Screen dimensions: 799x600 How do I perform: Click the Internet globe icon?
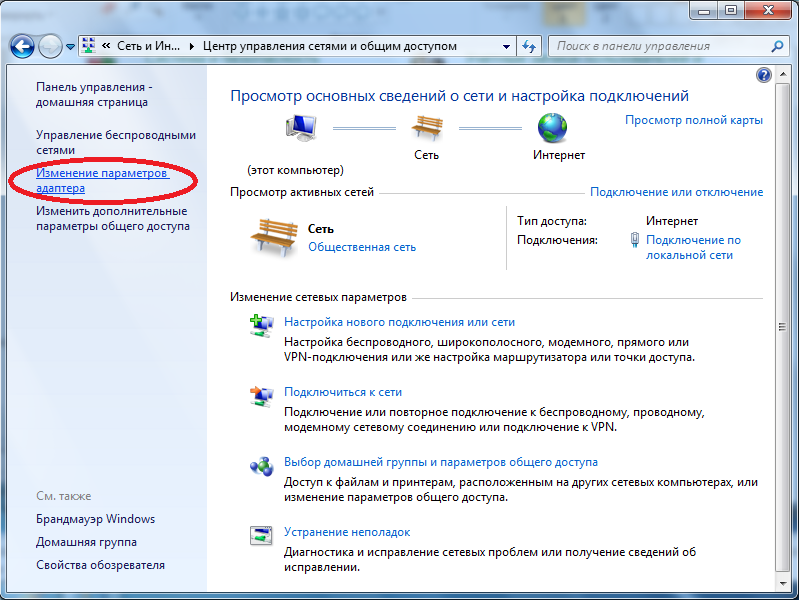(552, 128)
